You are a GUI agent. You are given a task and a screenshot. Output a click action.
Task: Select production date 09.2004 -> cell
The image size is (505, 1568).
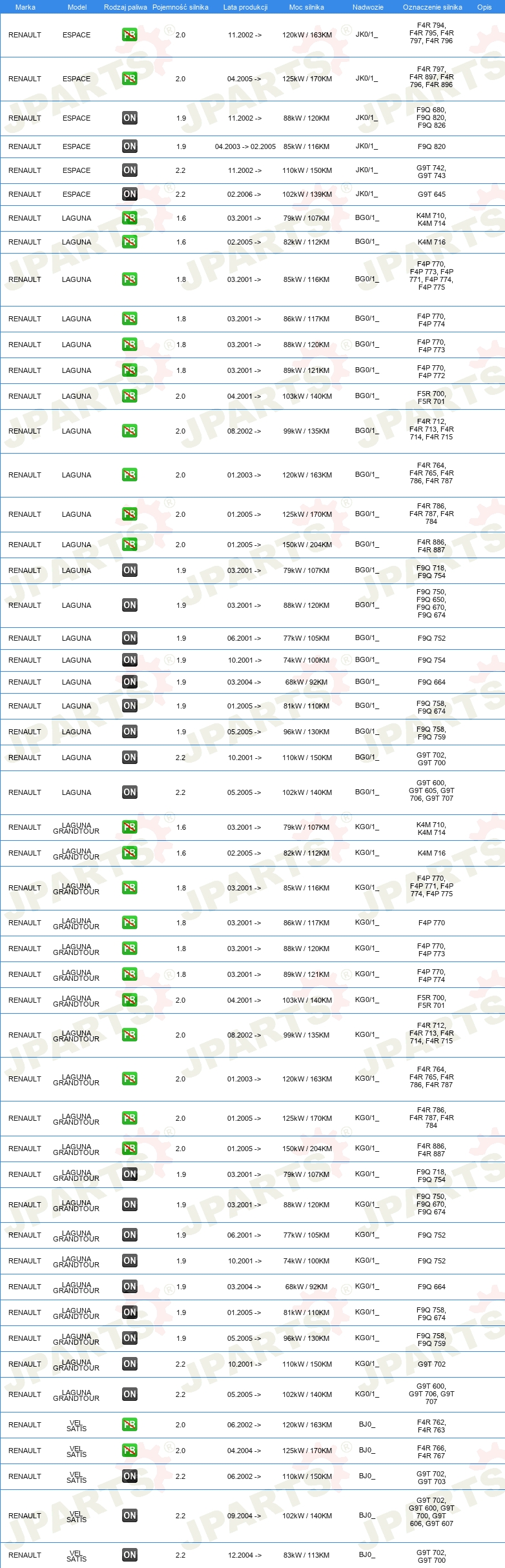point(244,1516)
